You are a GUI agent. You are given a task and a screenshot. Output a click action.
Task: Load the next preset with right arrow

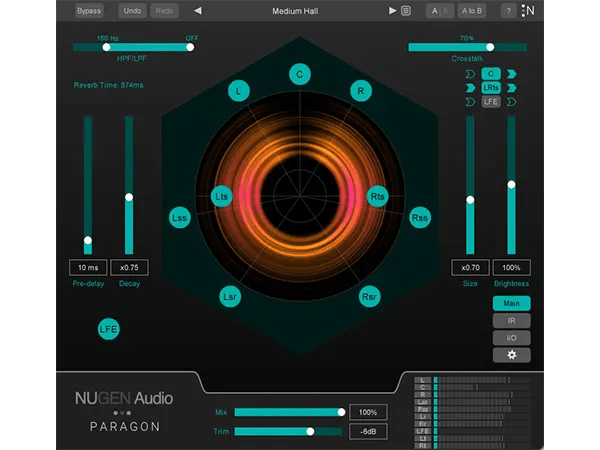(392, 11)
